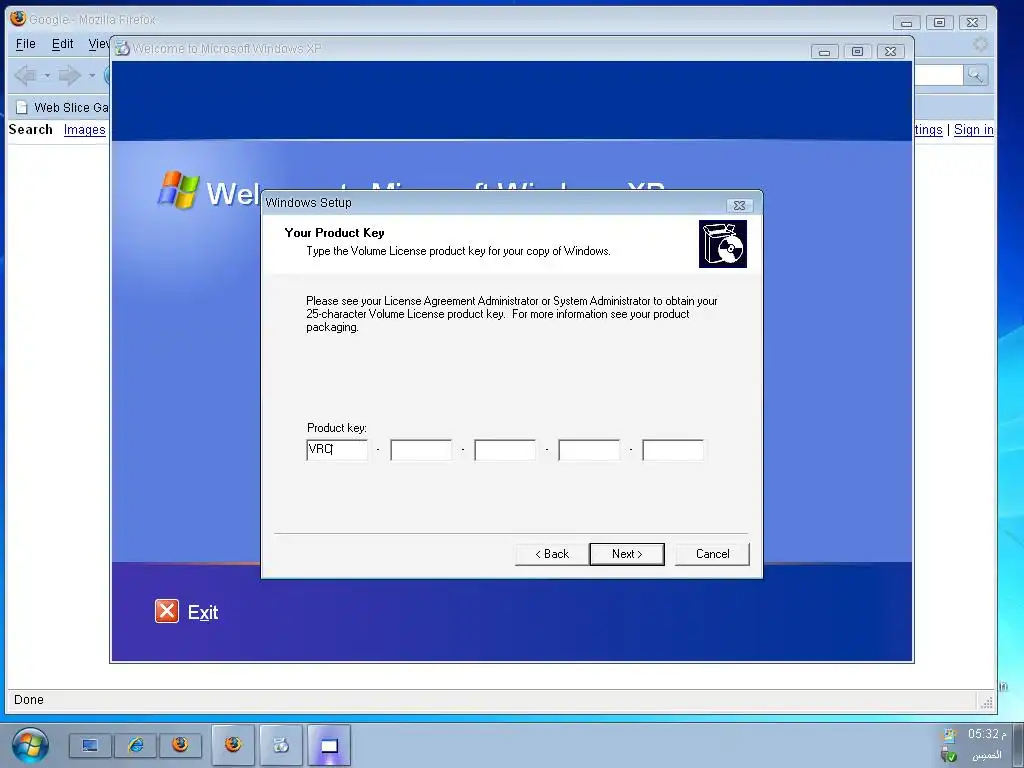Image resolution: width=1024 pixels, height=768 pixels.
Task: Expand the Forward button history dropdown in Firefox
Action: click(x=91, y=76)
